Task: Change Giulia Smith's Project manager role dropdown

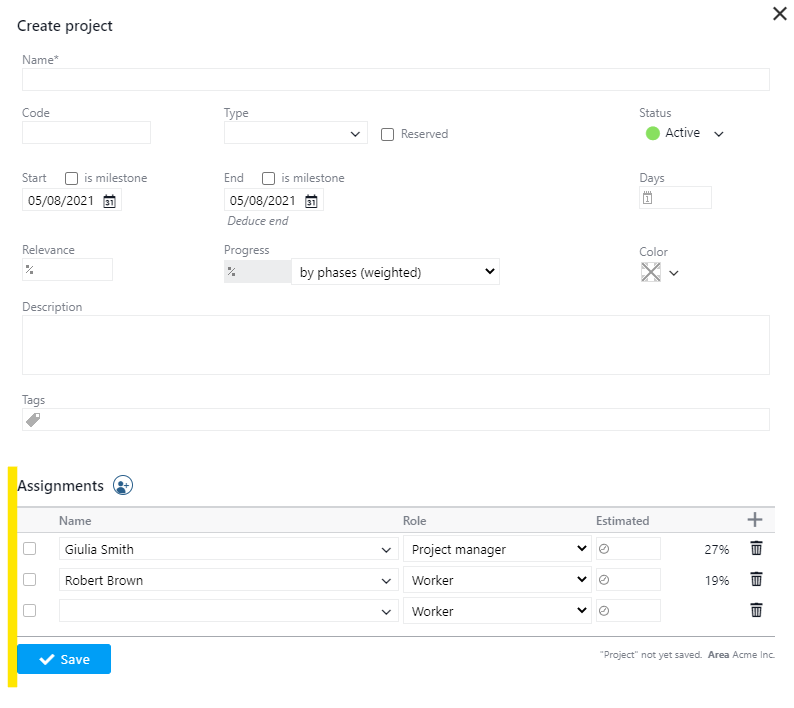Action: 497,549
